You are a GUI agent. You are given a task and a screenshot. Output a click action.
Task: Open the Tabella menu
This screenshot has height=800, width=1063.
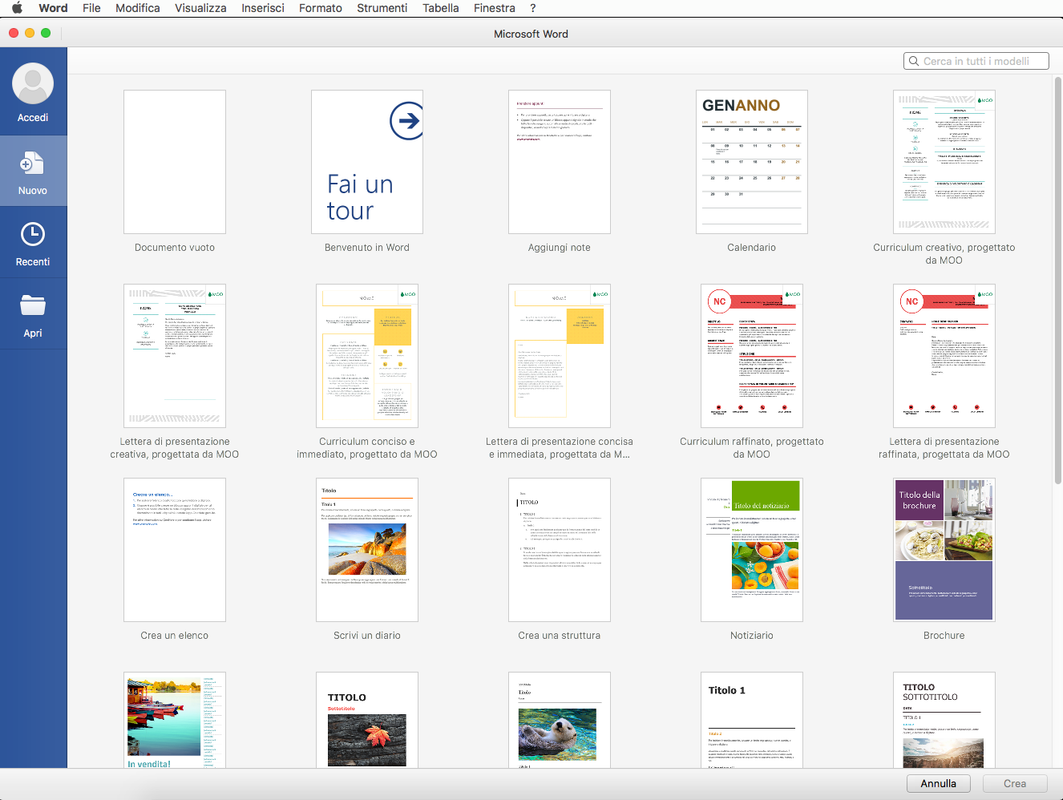441,8
